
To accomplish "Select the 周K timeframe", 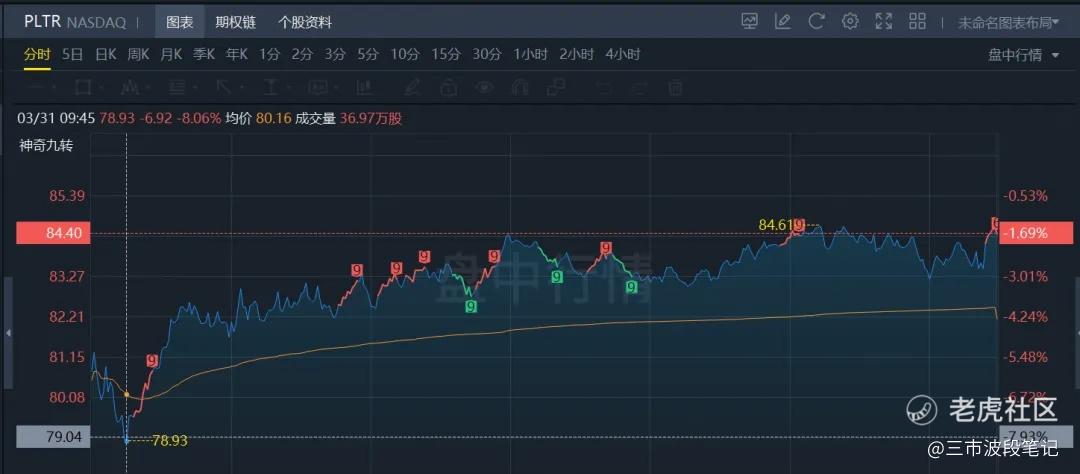I will (x=138, y=54).
